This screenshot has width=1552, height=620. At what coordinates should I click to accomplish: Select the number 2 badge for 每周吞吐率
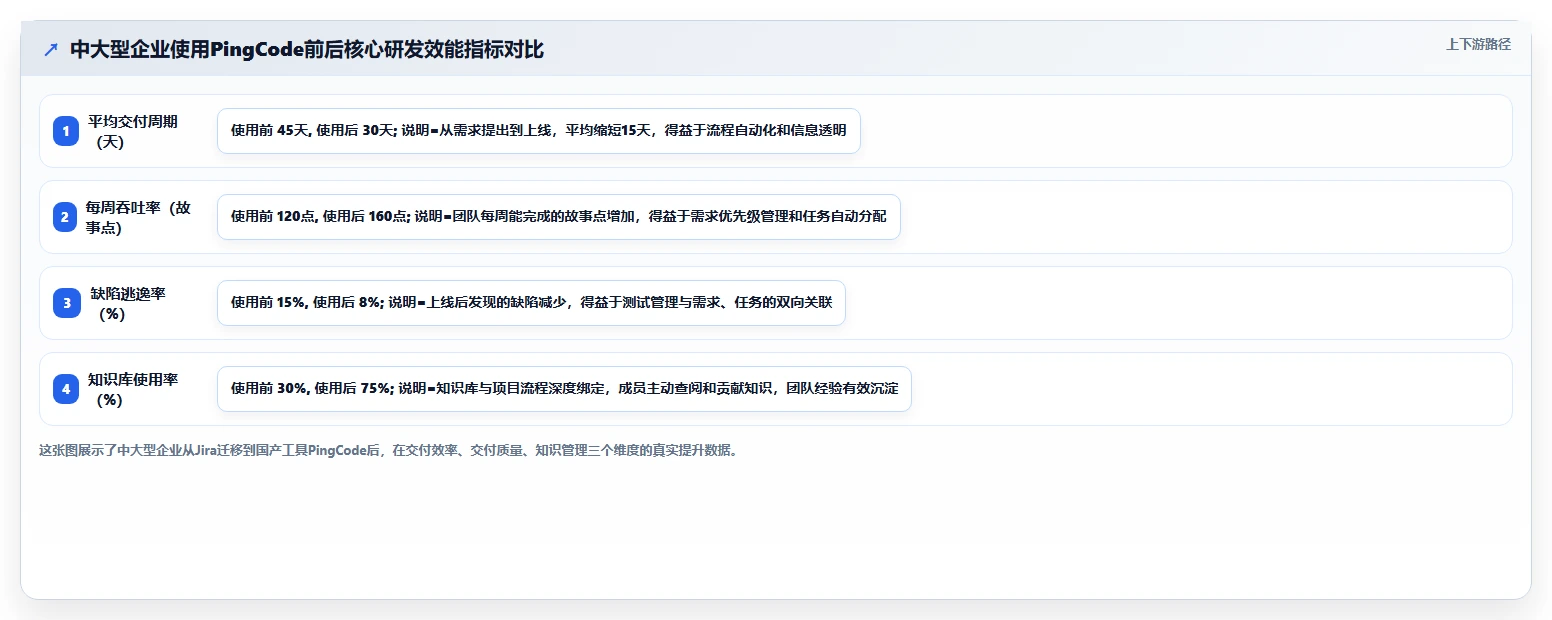click(66, 217)
